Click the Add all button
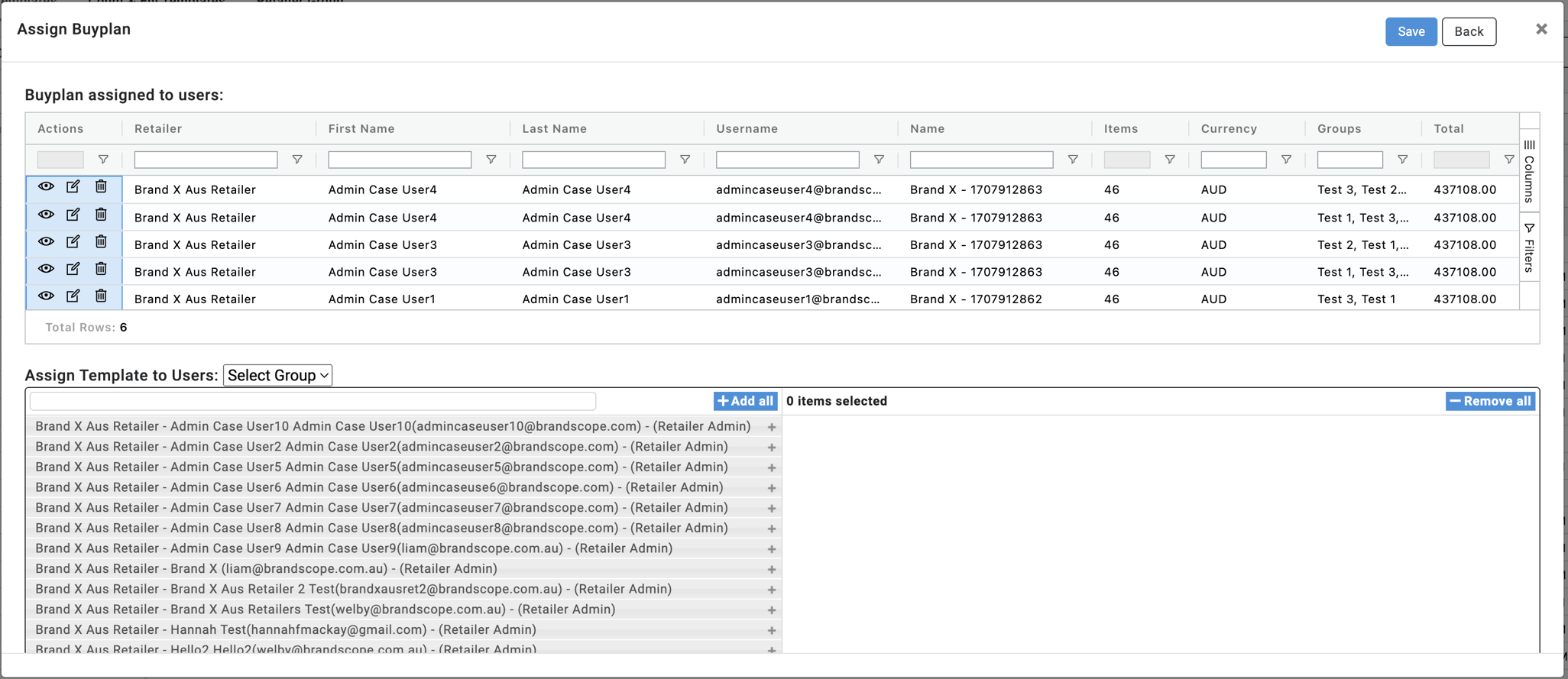 click(745, 401)
